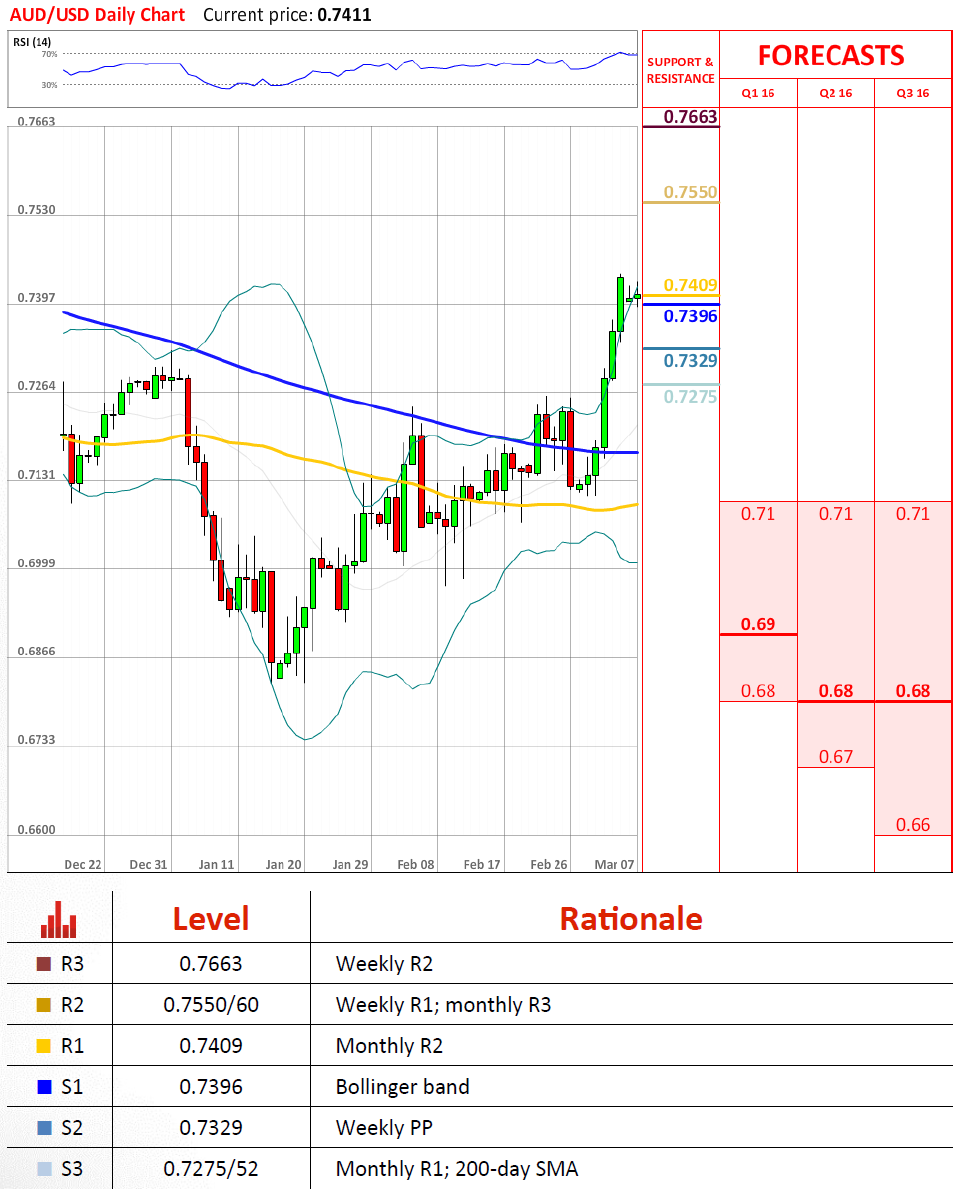
Task: Click the Mar 07 date axis label
Action: pos(614,864)
